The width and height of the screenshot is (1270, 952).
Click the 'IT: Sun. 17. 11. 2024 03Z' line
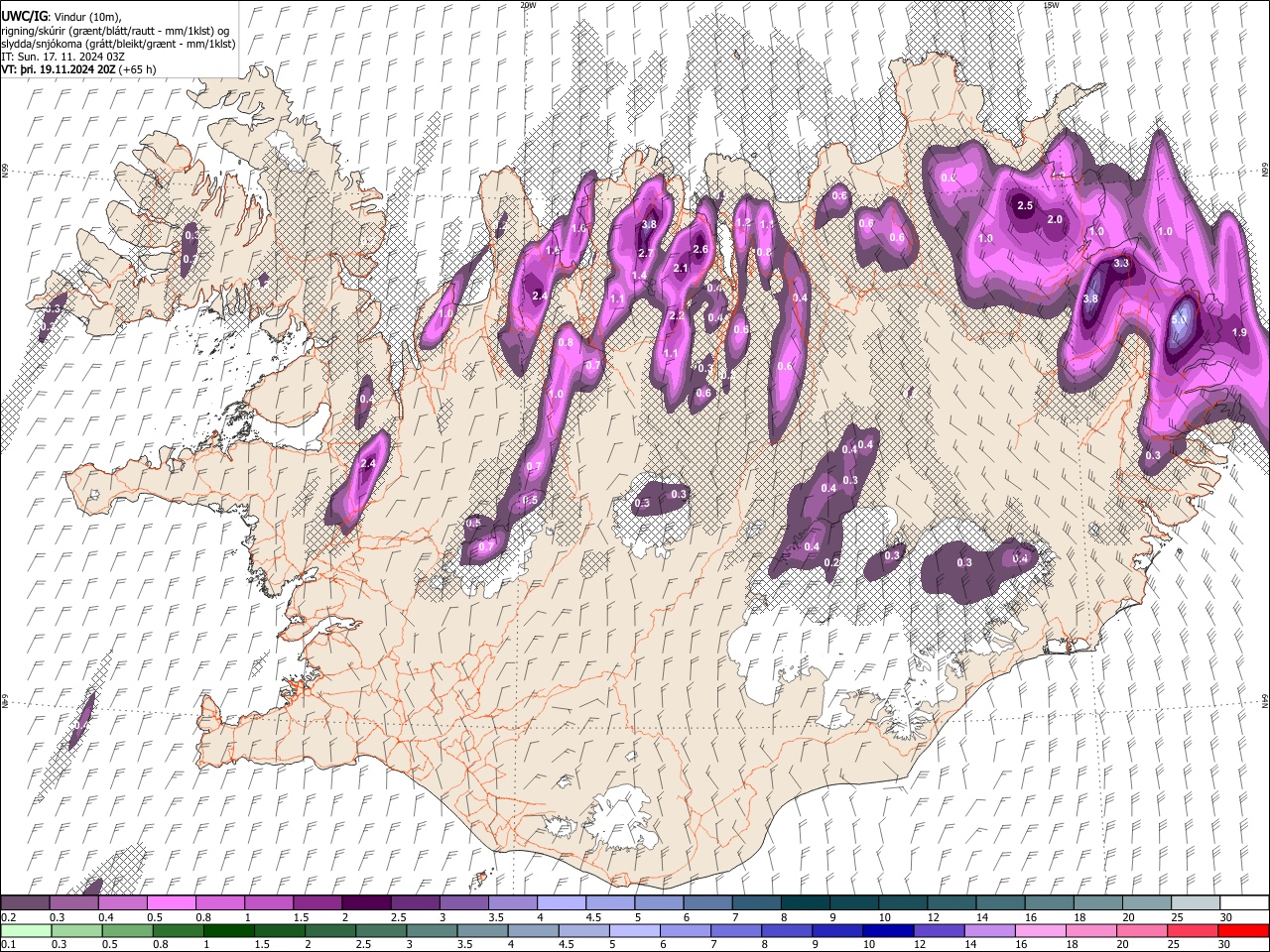[x=63, y=57]
